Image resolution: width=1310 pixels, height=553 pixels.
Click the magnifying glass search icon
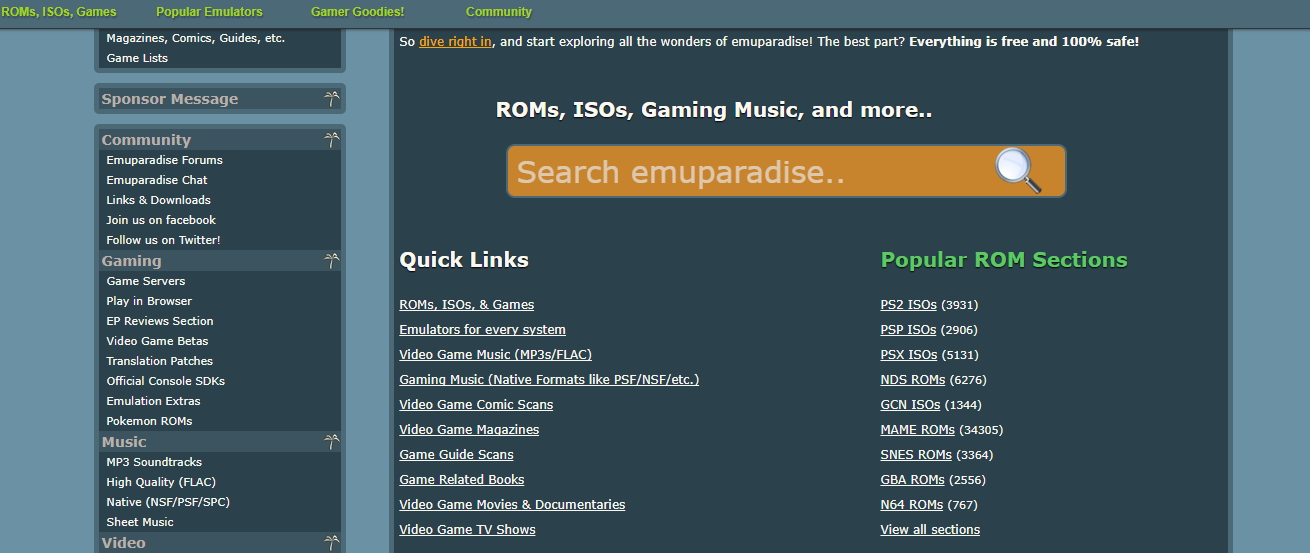tap(1018, 171)
